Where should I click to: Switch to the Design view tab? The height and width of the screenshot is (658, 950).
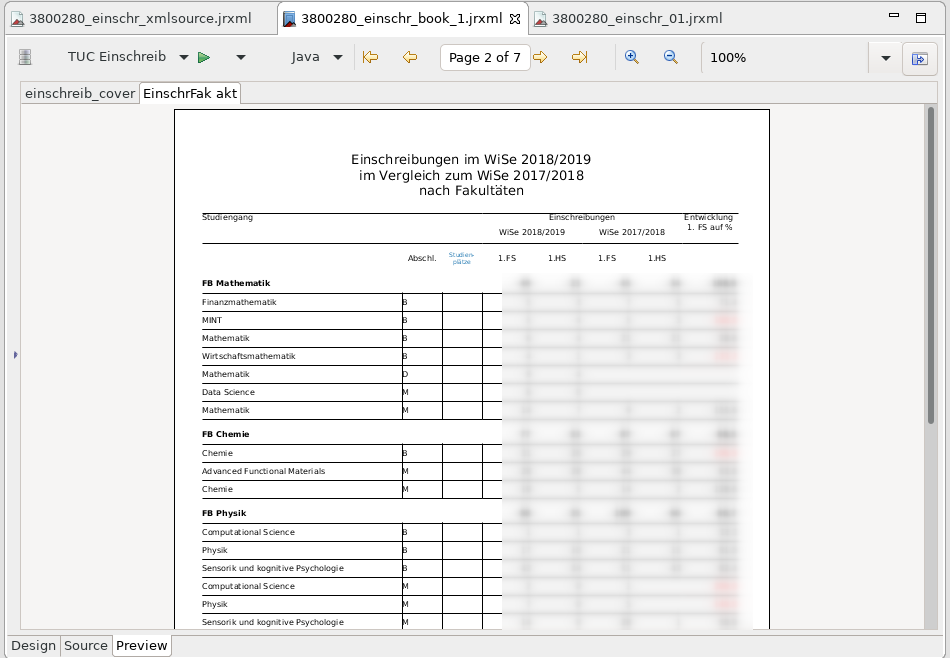tap(33, 645)
